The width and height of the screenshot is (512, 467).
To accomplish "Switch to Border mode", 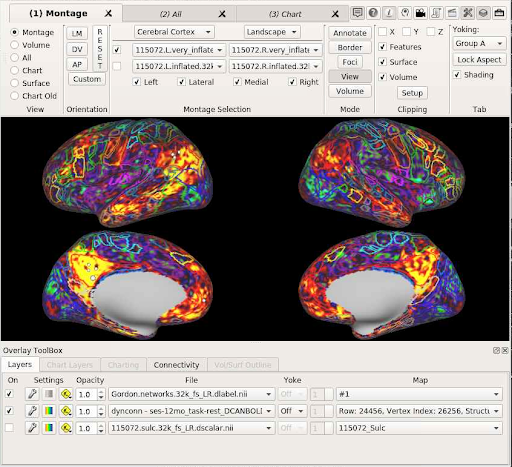I will [x=350, y=47].
